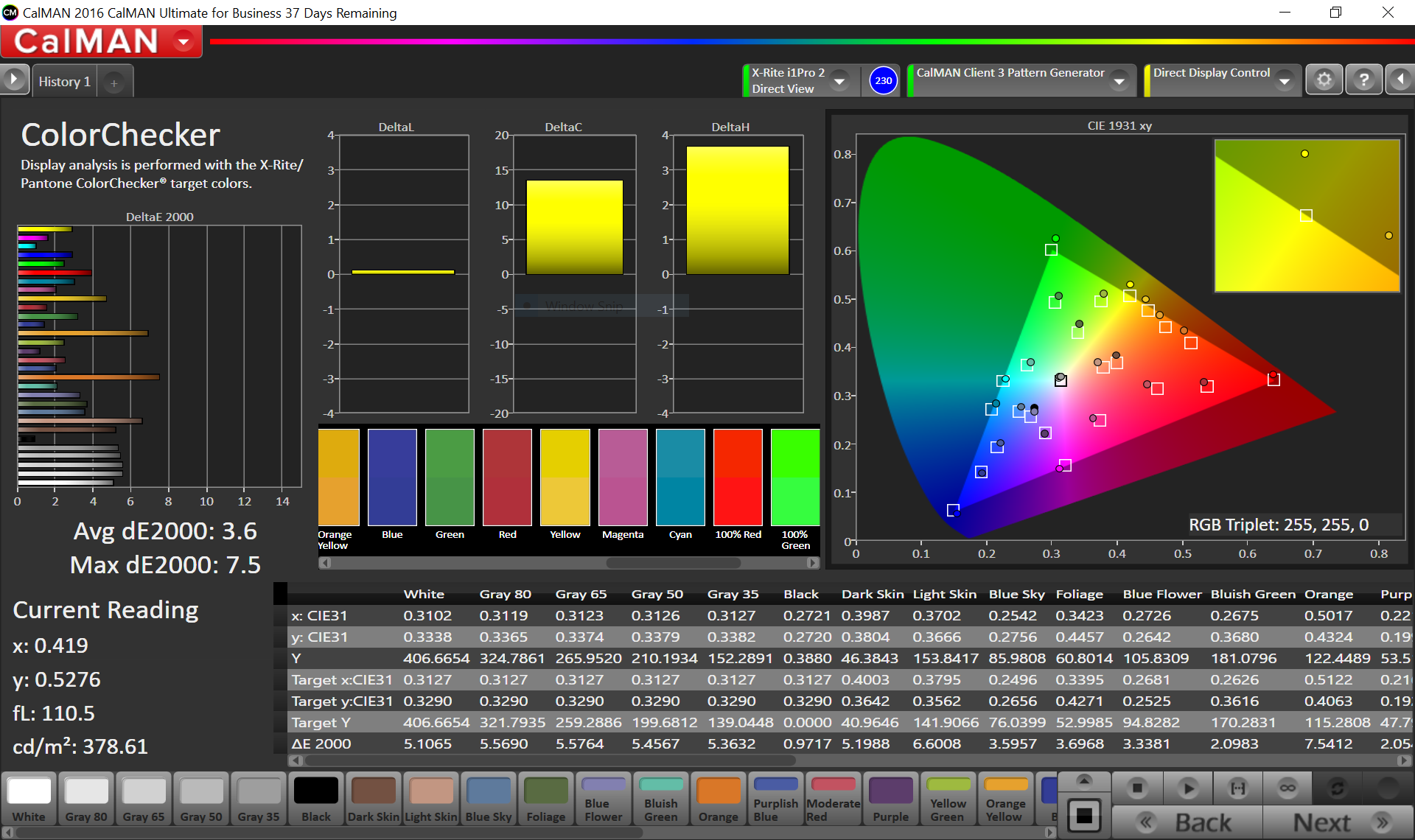Select the Foliage color patch

[546, 799]
